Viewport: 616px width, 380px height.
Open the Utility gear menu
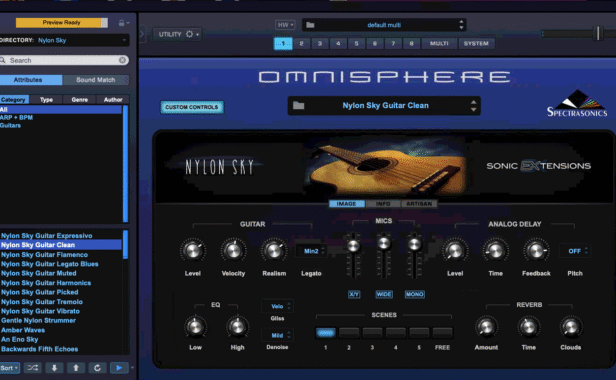click(177, 34)
